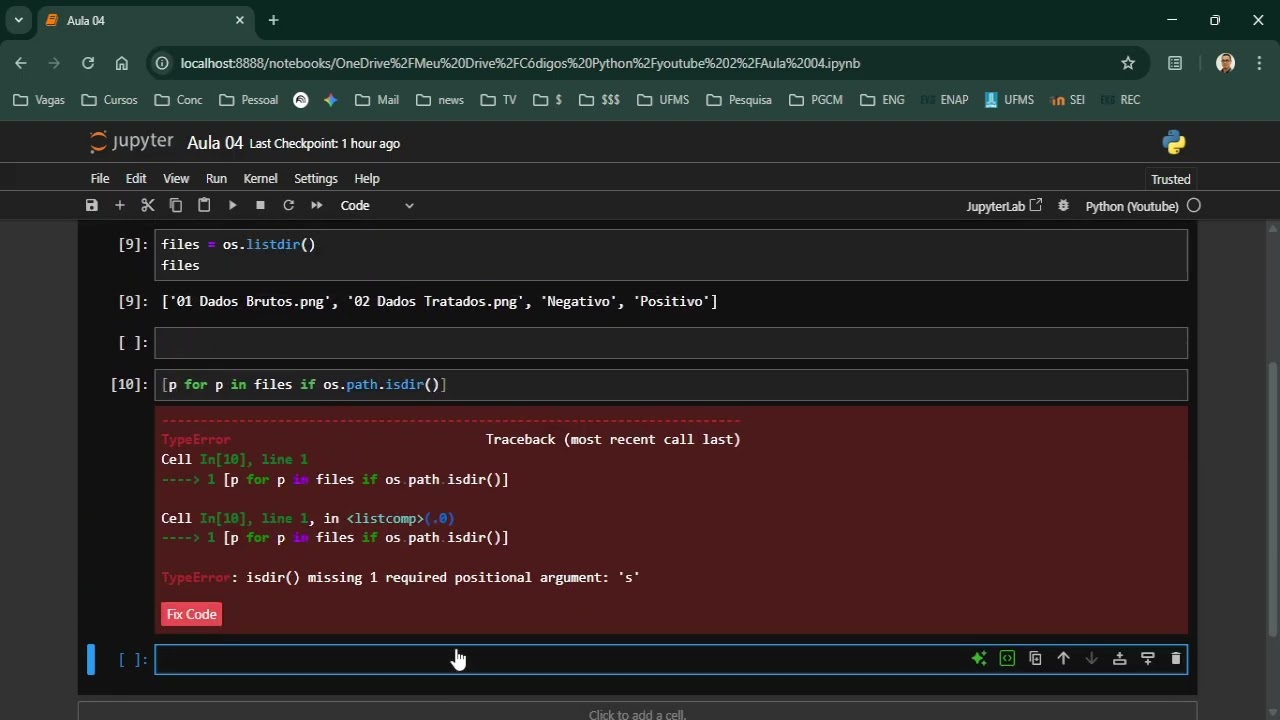Select the TypeError missing argument message
The height and width of the screenshot is (720, 1280).
[400, 577]
